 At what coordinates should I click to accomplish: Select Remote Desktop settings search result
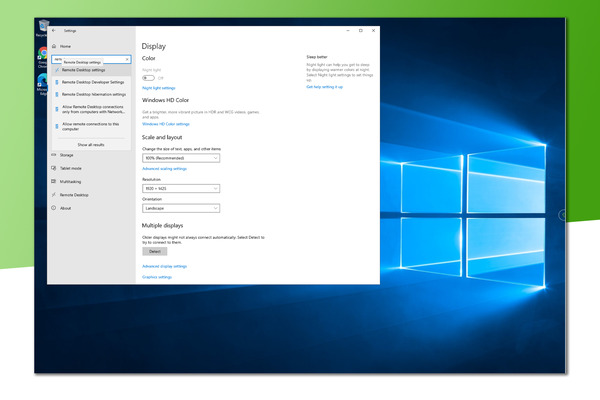coord(84,70)
